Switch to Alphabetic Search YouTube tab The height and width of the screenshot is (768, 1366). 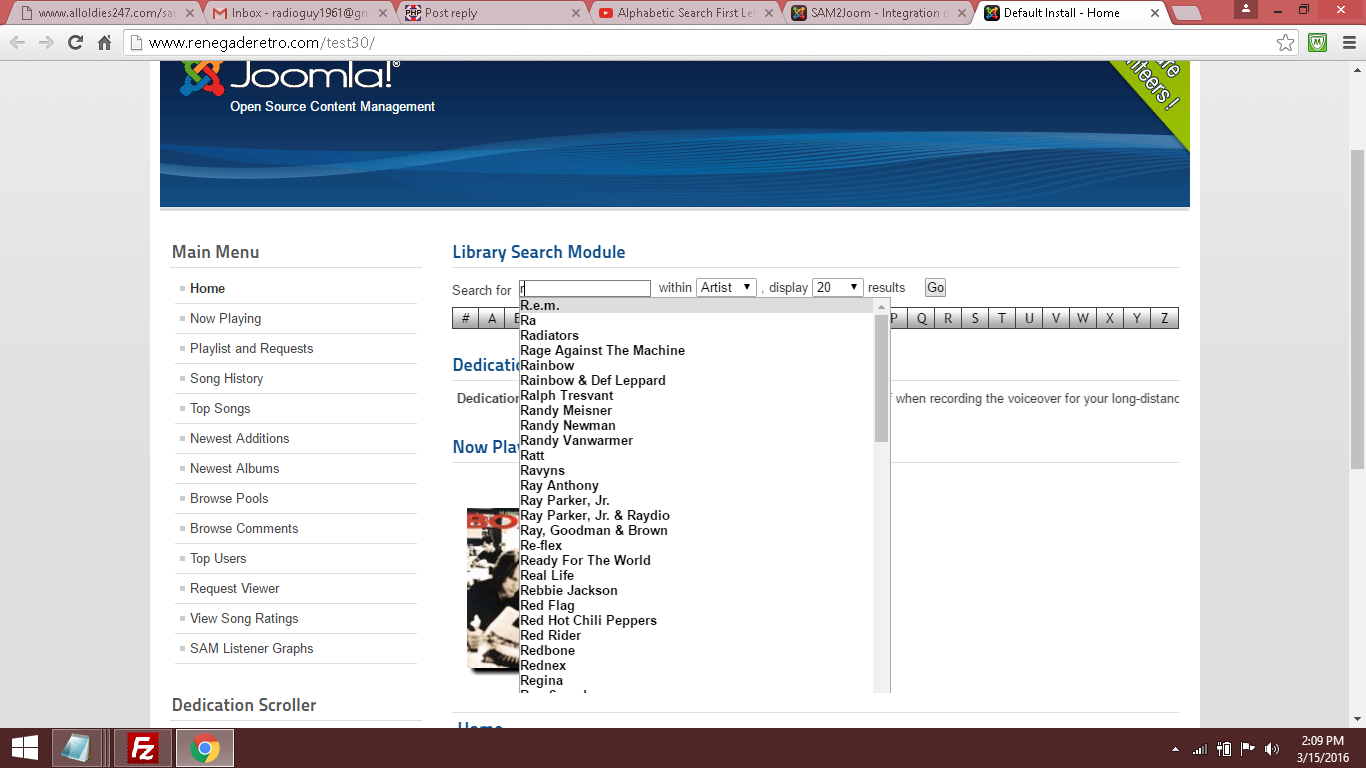[x=686, y=13]
